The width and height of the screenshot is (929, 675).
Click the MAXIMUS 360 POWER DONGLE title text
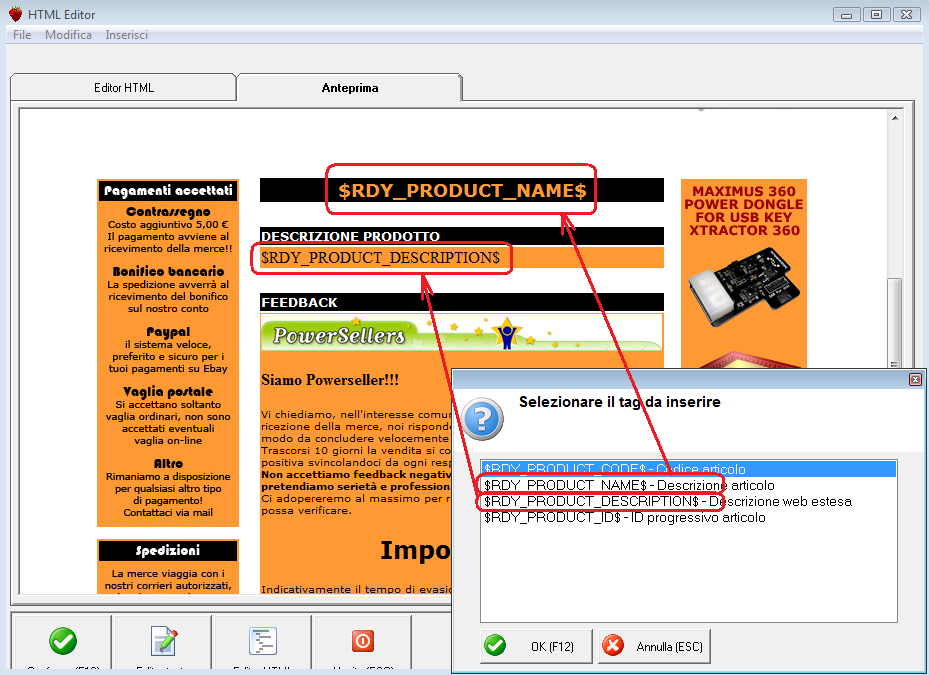point(744,210)
